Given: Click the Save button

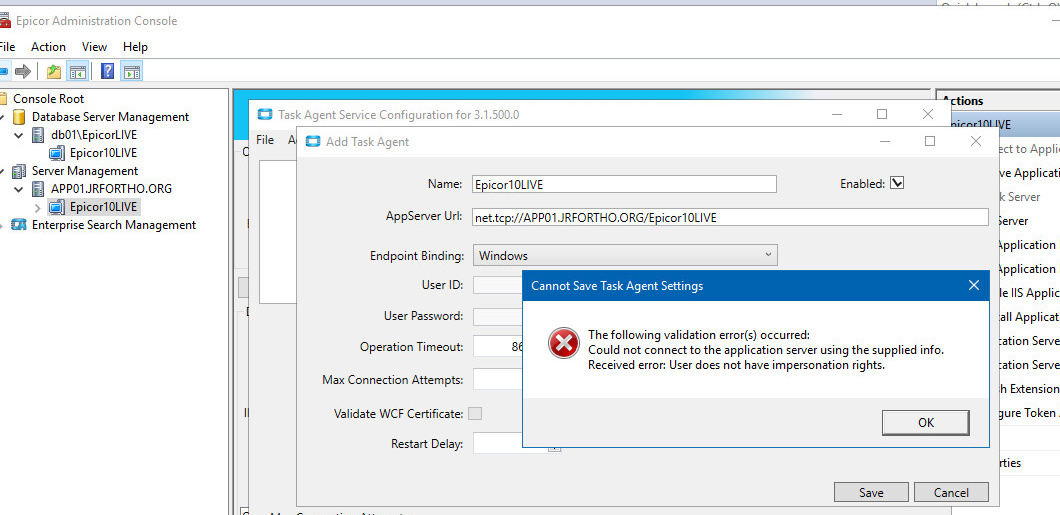Looking at the screenshot, I should [871, 493].
